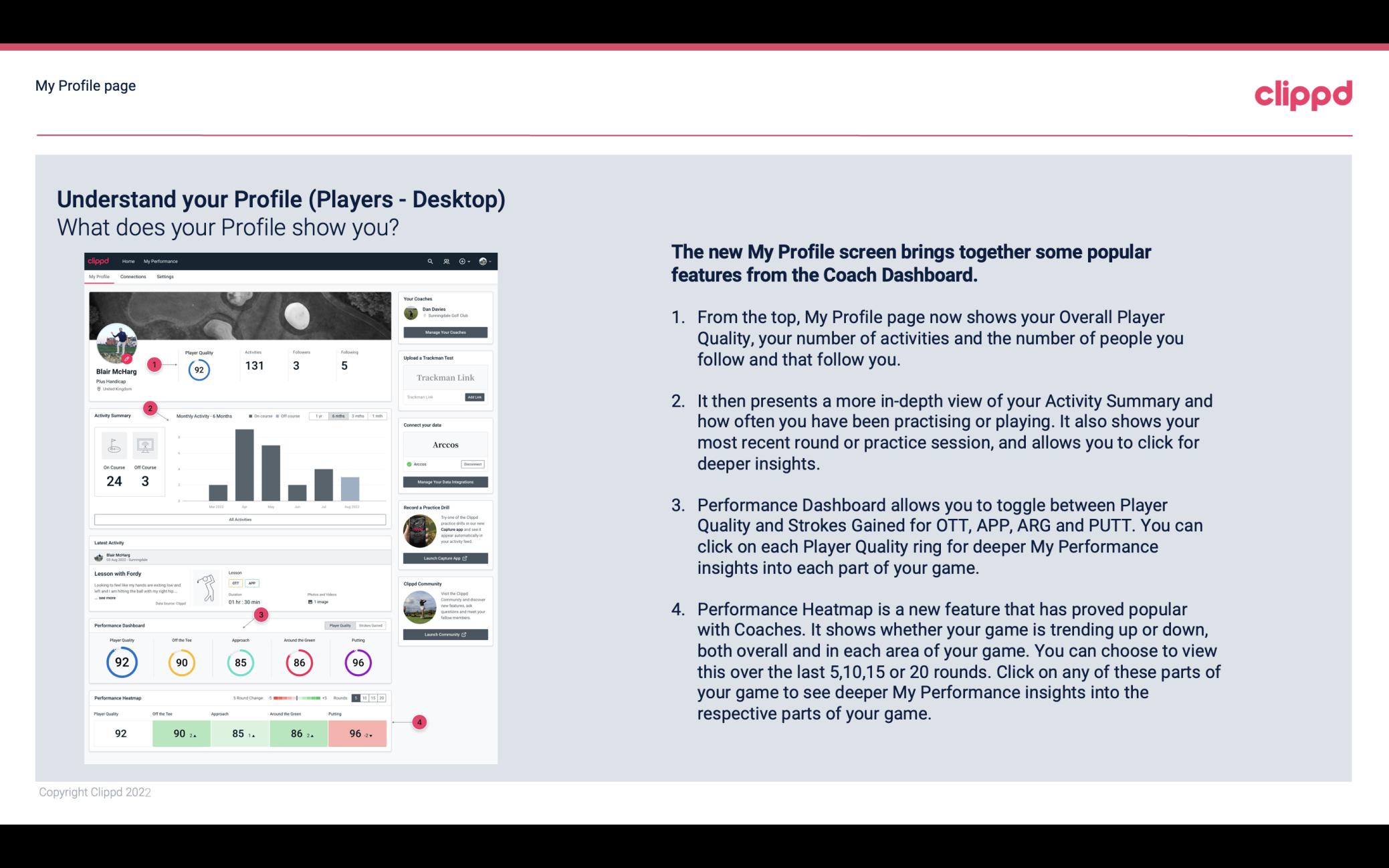Click the Settings tab icon
This screenshot has height=868, width=1389.
pyautogui.click(x=165, y=277)
